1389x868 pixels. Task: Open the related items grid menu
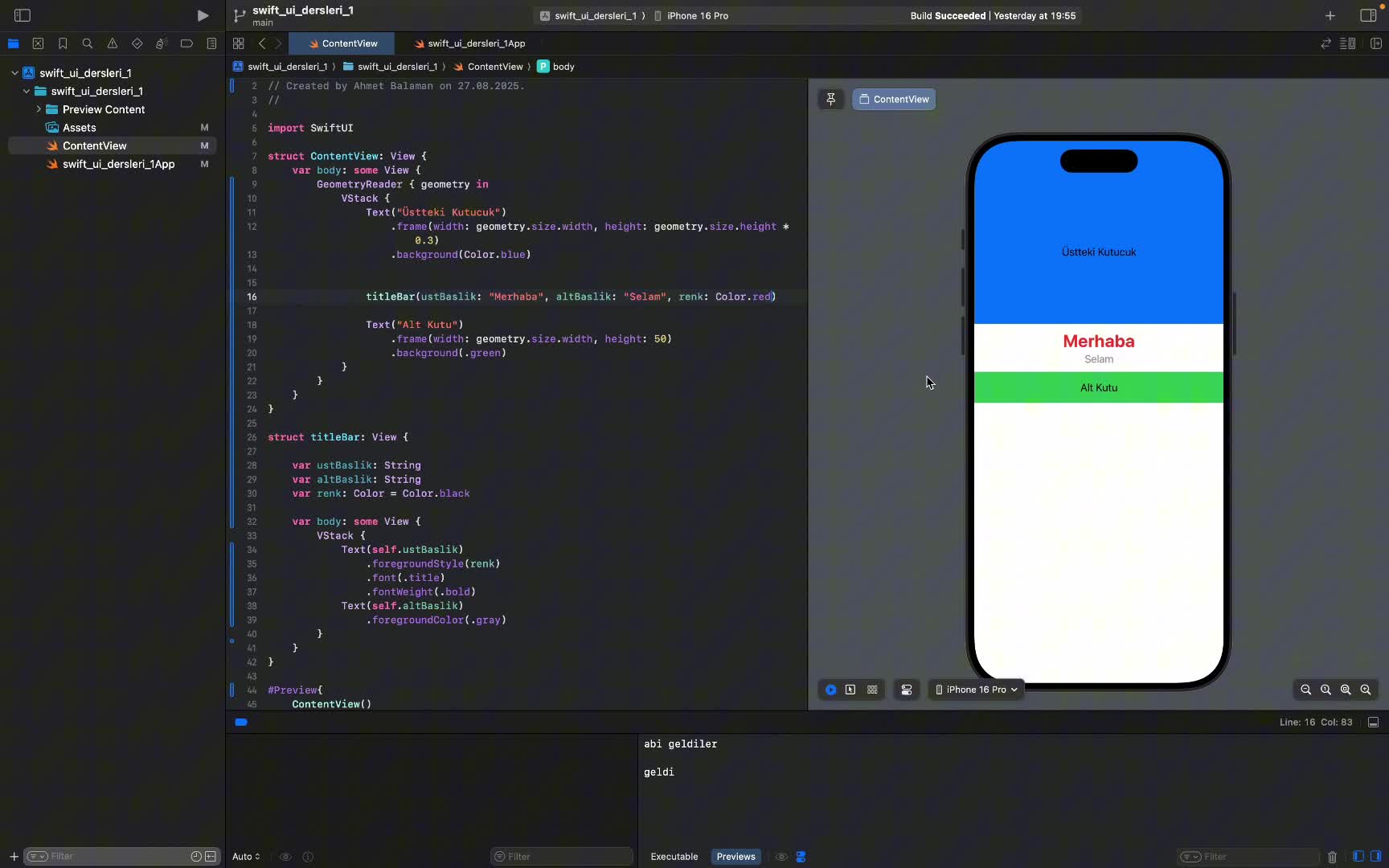(x=239, y=43)
